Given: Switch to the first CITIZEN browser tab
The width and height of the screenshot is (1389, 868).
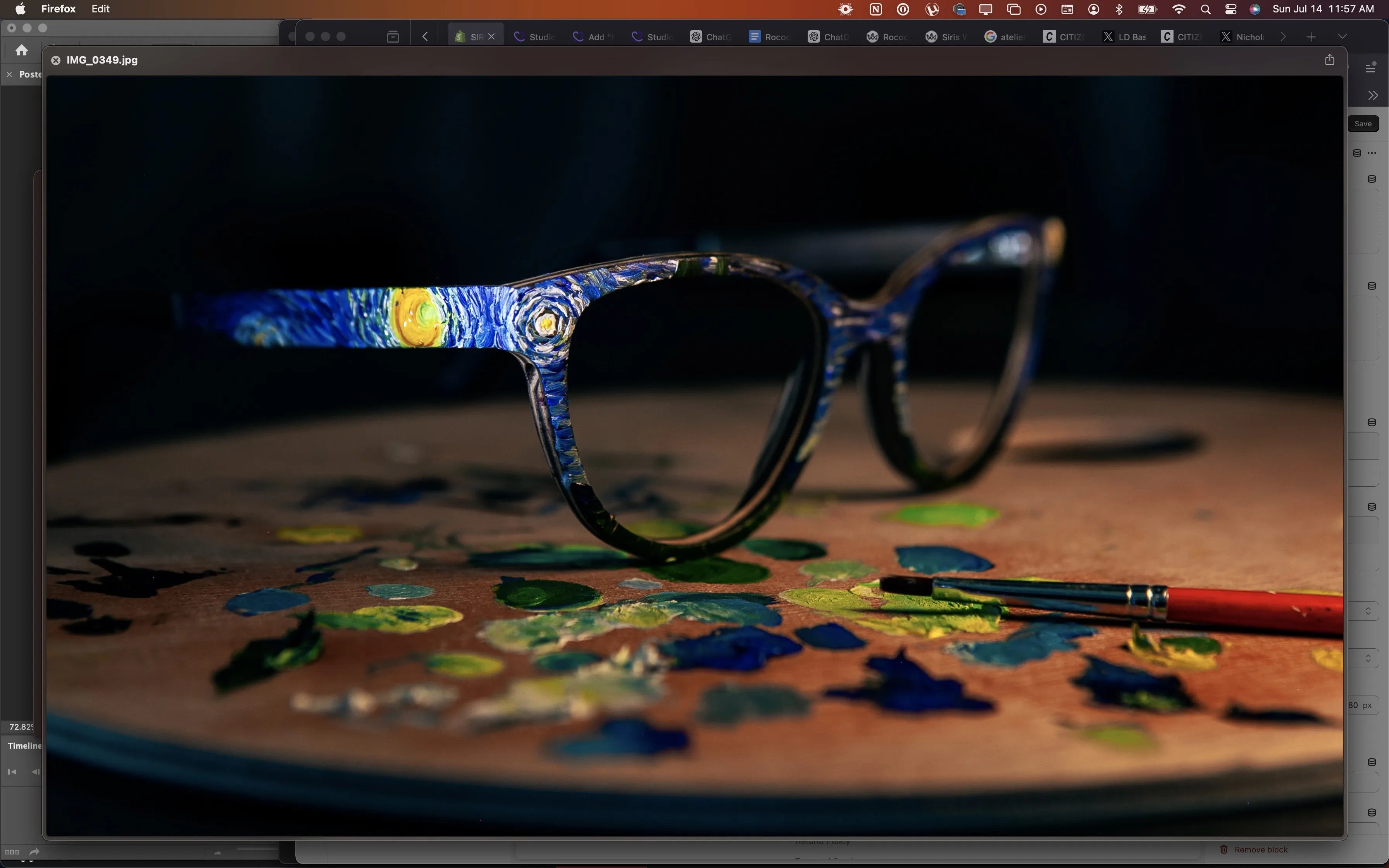Looking at the screenshot, I should coord(1064,37).
